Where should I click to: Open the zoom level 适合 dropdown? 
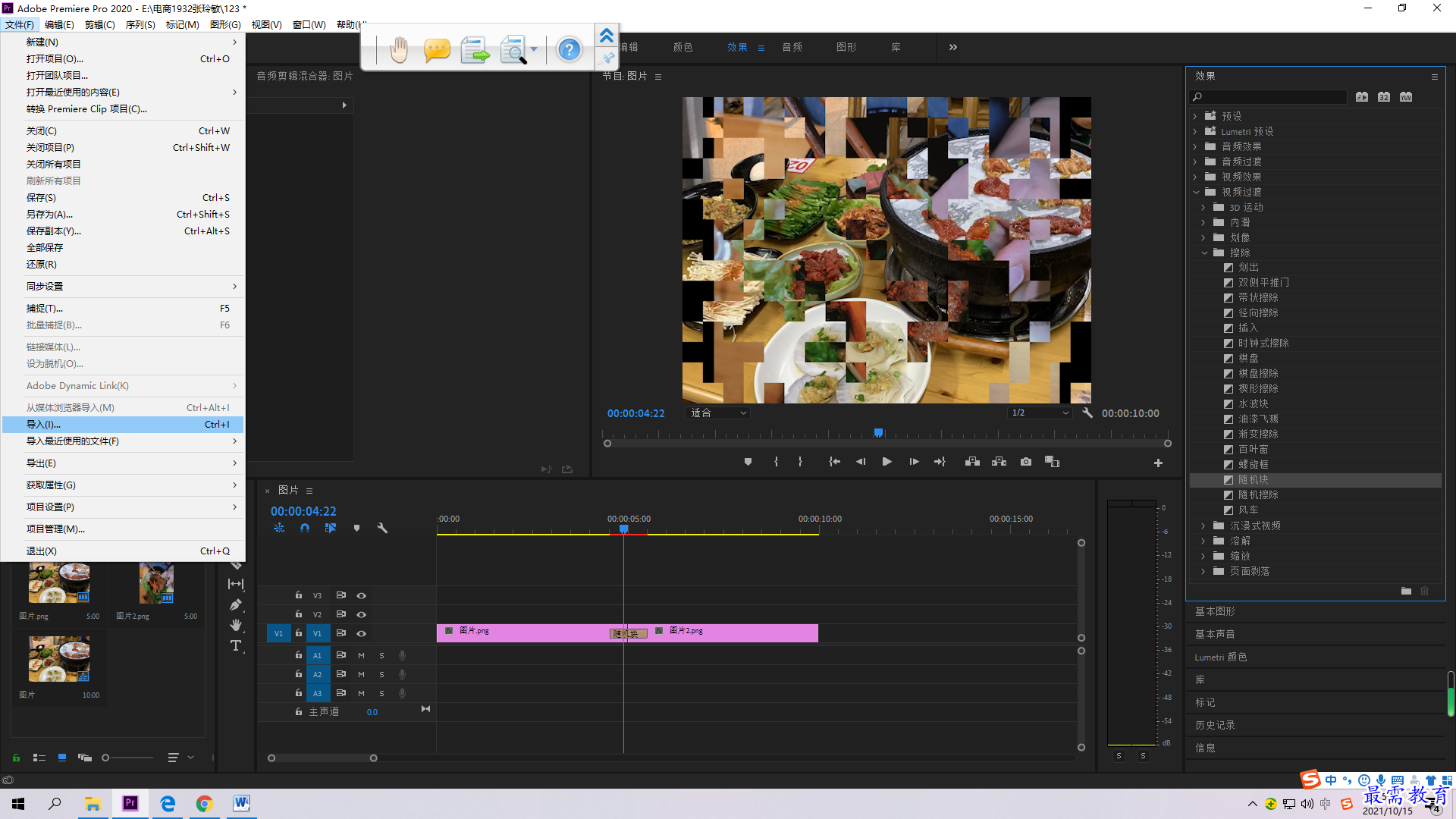[x=717, y=413]
